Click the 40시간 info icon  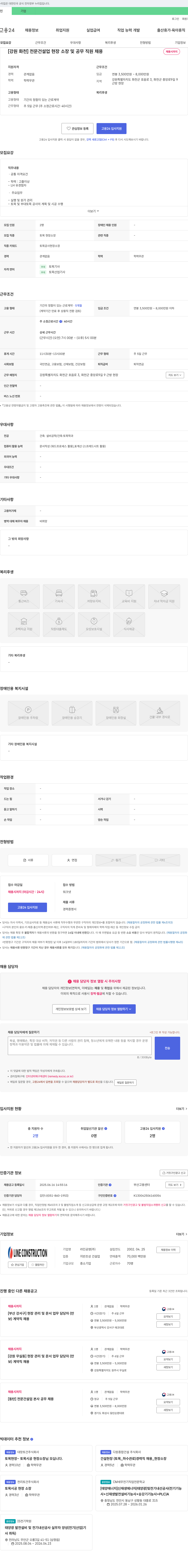pyautogui.click(x=61, y=321)
